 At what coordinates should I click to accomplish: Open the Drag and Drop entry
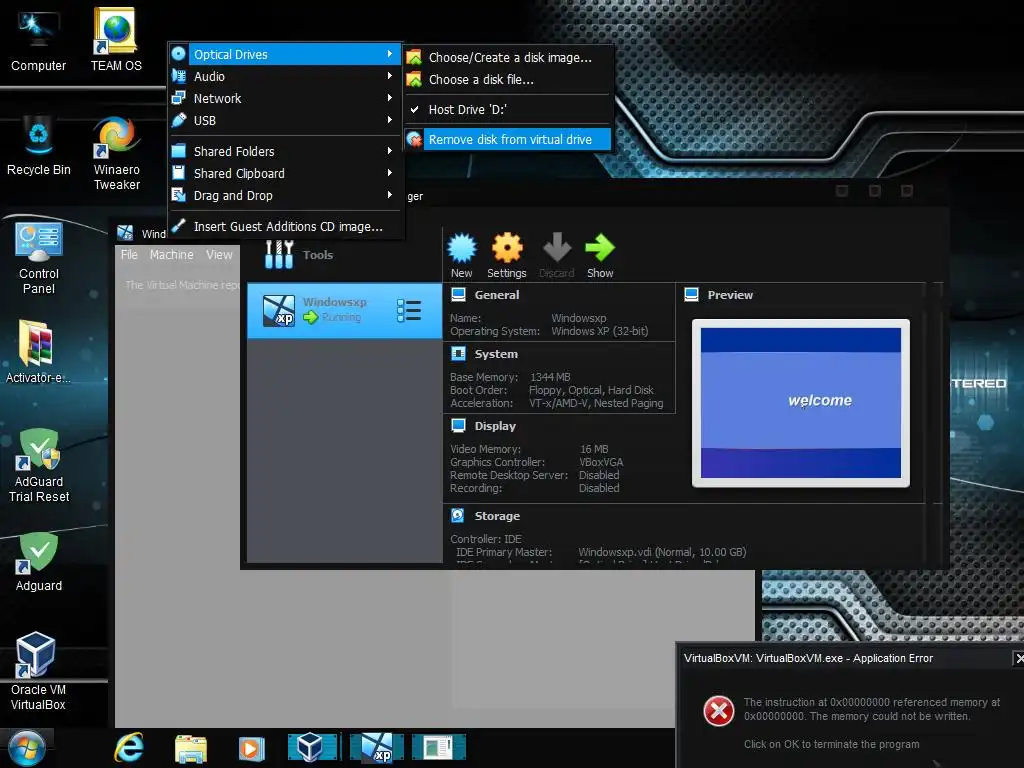tap(285, 195)
